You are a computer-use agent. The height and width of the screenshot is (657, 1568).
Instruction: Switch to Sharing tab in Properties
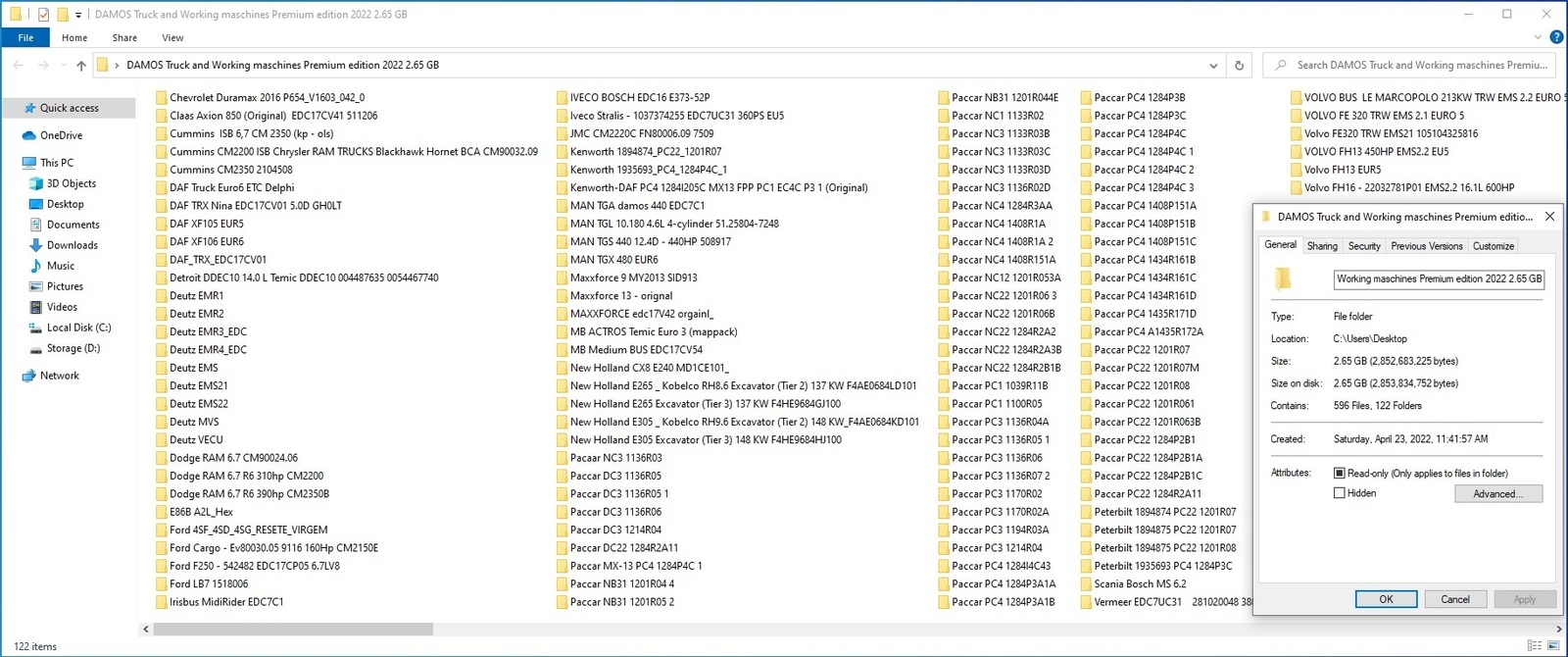(1322, 246)
